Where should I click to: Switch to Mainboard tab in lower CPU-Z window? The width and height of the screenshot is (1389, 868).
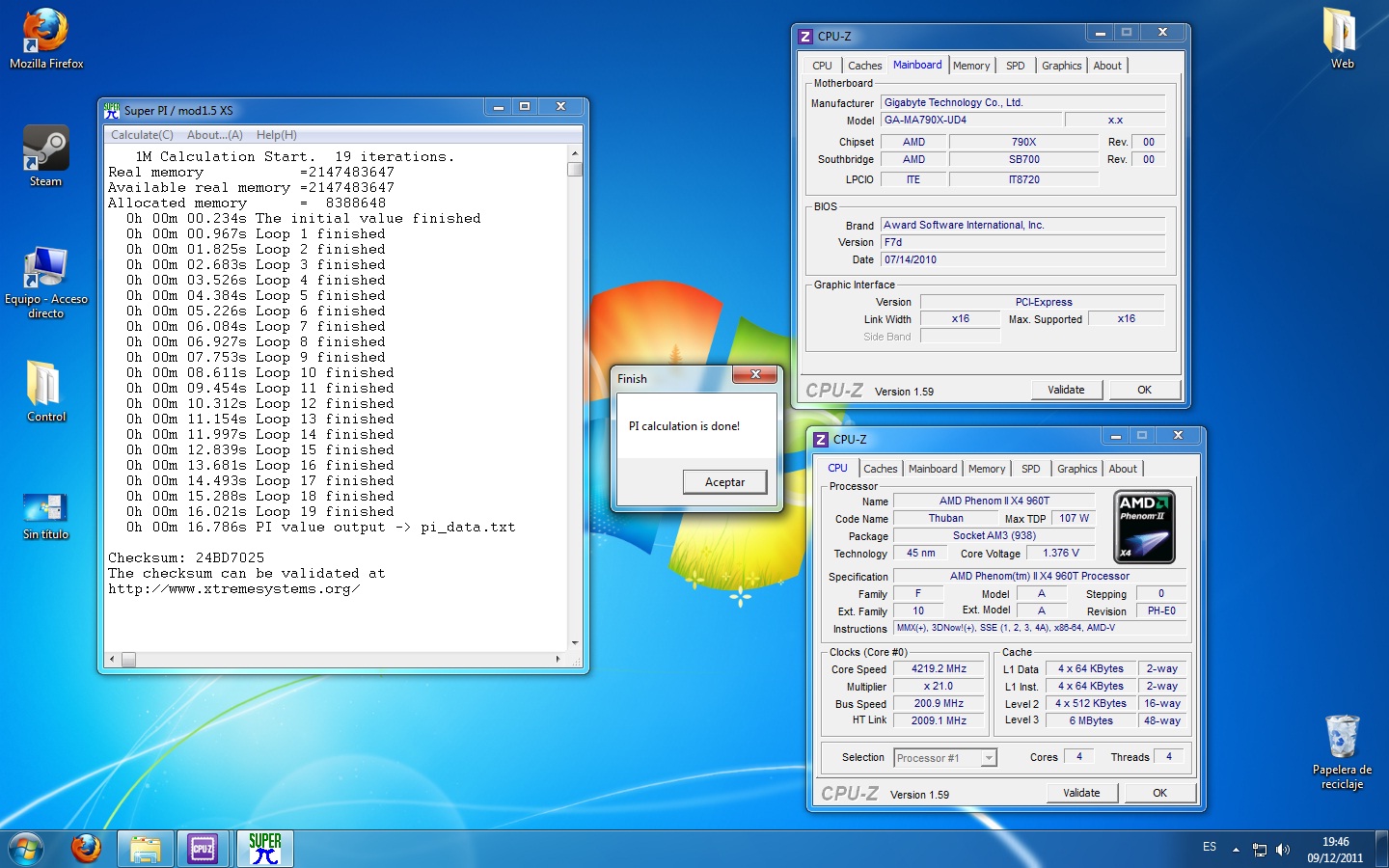933,469
